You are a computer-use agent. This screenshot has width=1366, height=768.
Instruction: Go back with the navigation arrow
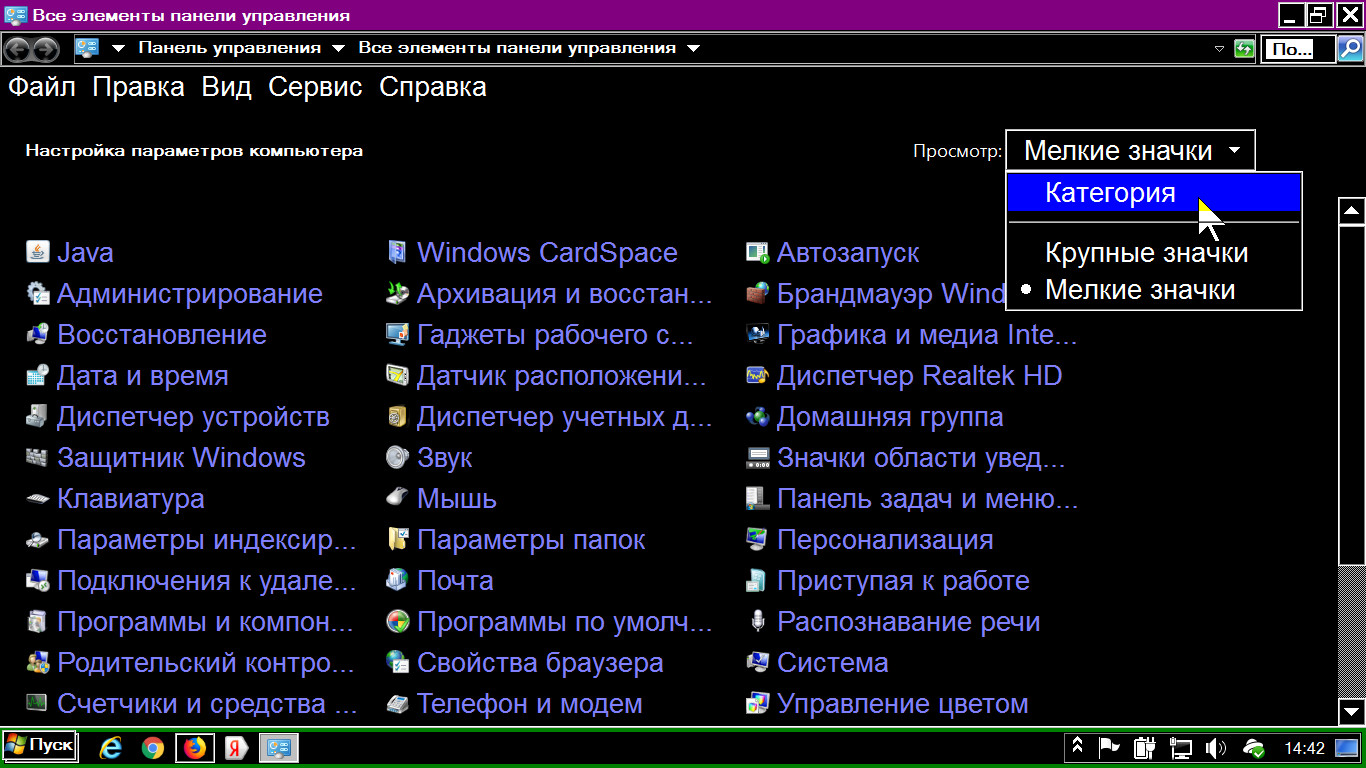point(18,48)
